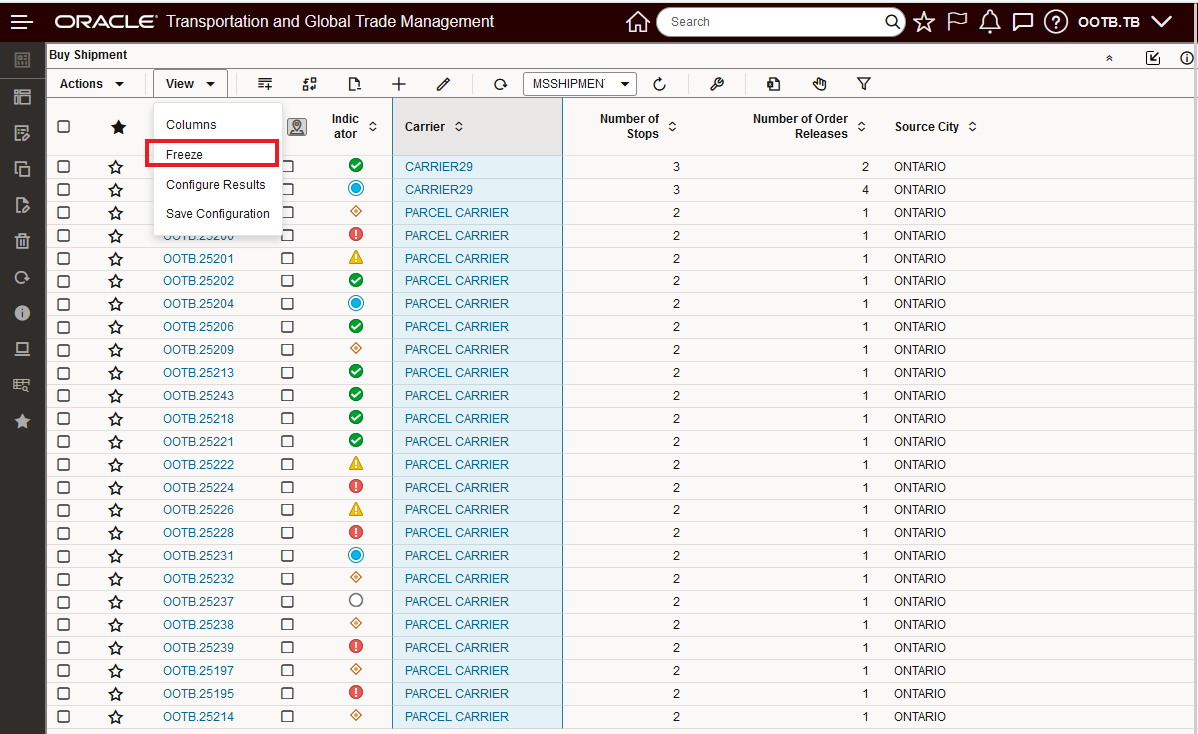
Task: Open favorites star in header
Action: (x=924, y=22)
